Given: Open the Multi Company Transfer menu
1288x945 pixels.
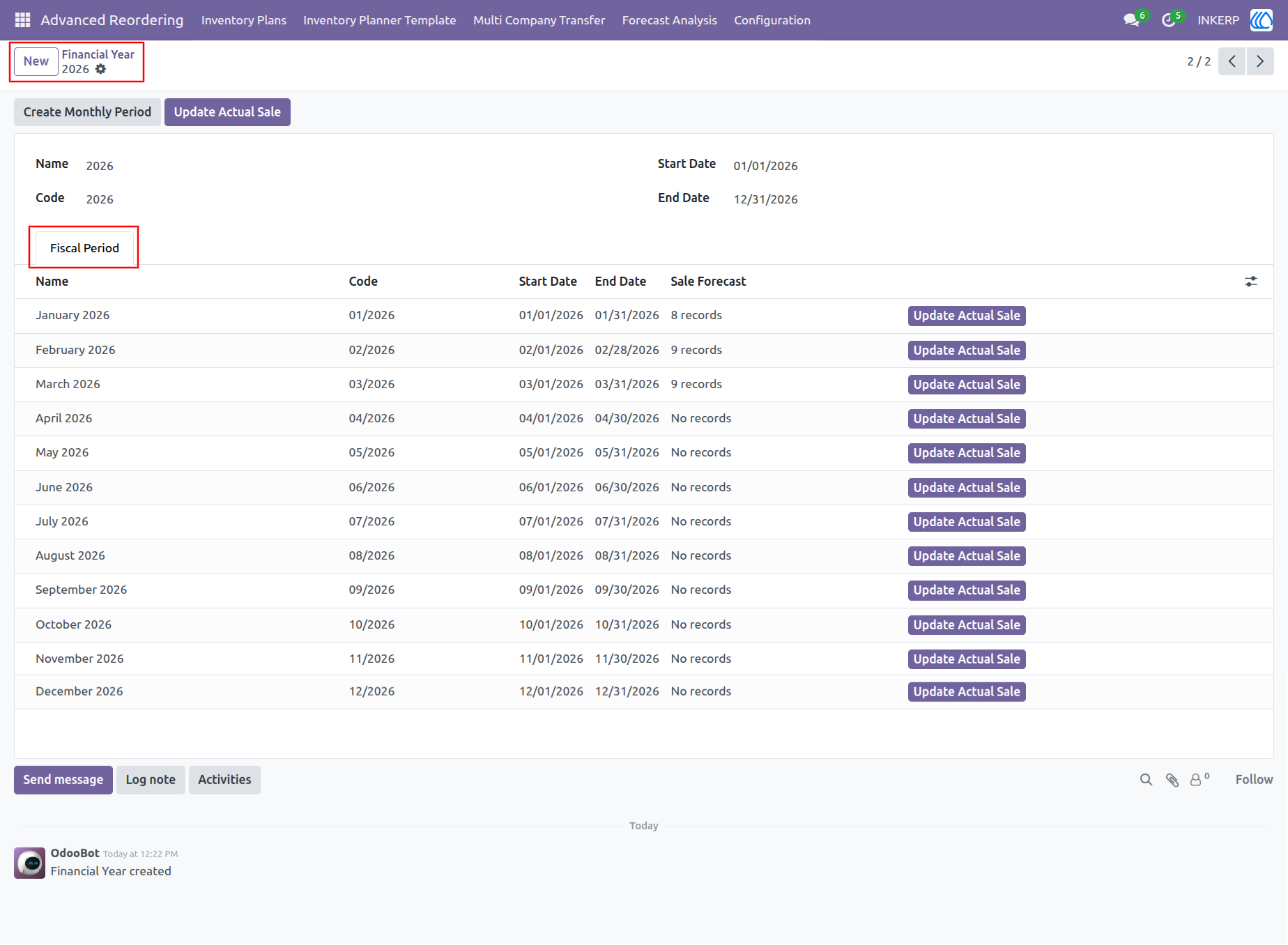Looking at the screenshot, I should point(539,20).
